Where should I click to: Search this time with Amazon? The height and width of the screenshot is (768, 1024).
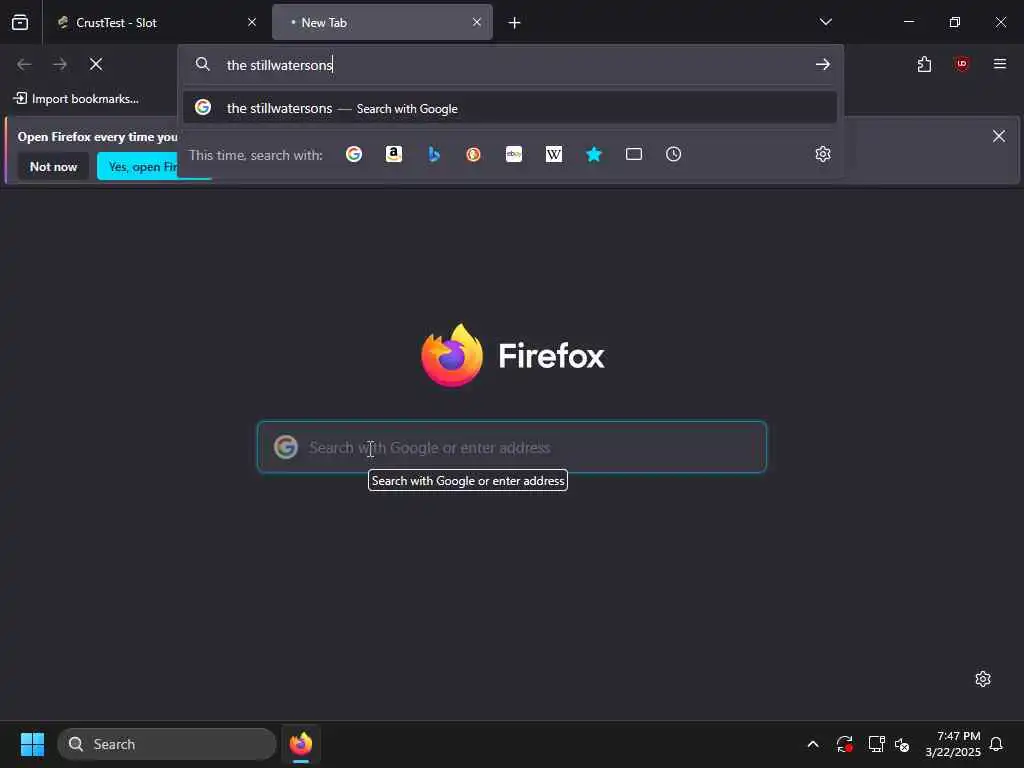coord(394,154)
